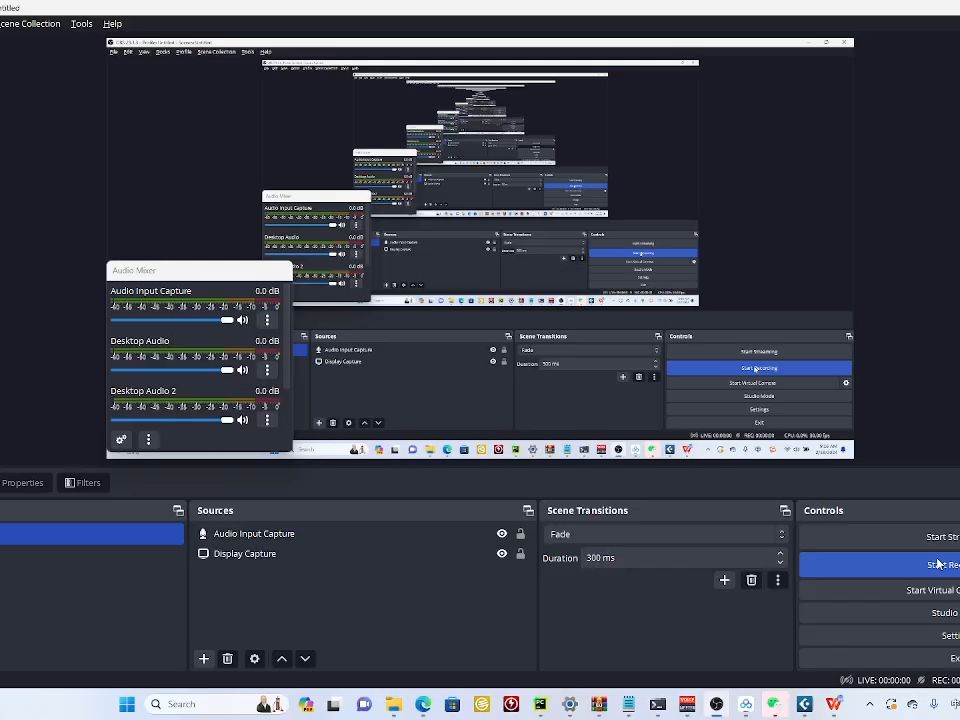Increase transition duration with up arrow

pos(780,553)
